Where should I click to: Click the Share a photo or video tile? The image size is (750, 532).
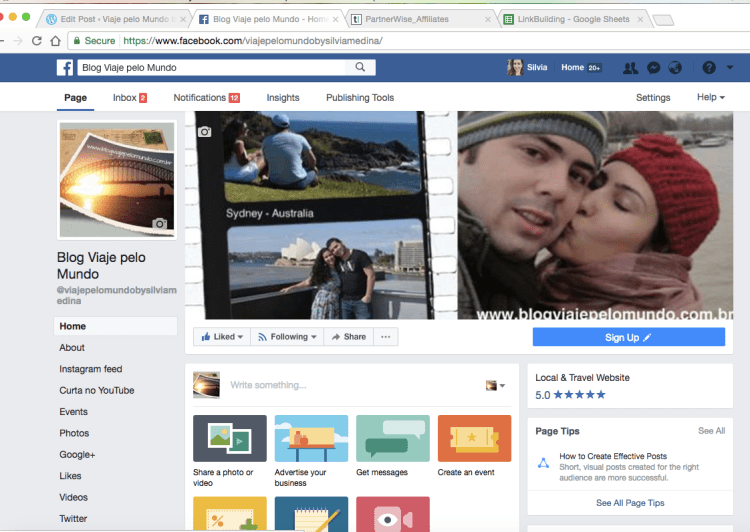pyautogui.click(x=230, y=451)
